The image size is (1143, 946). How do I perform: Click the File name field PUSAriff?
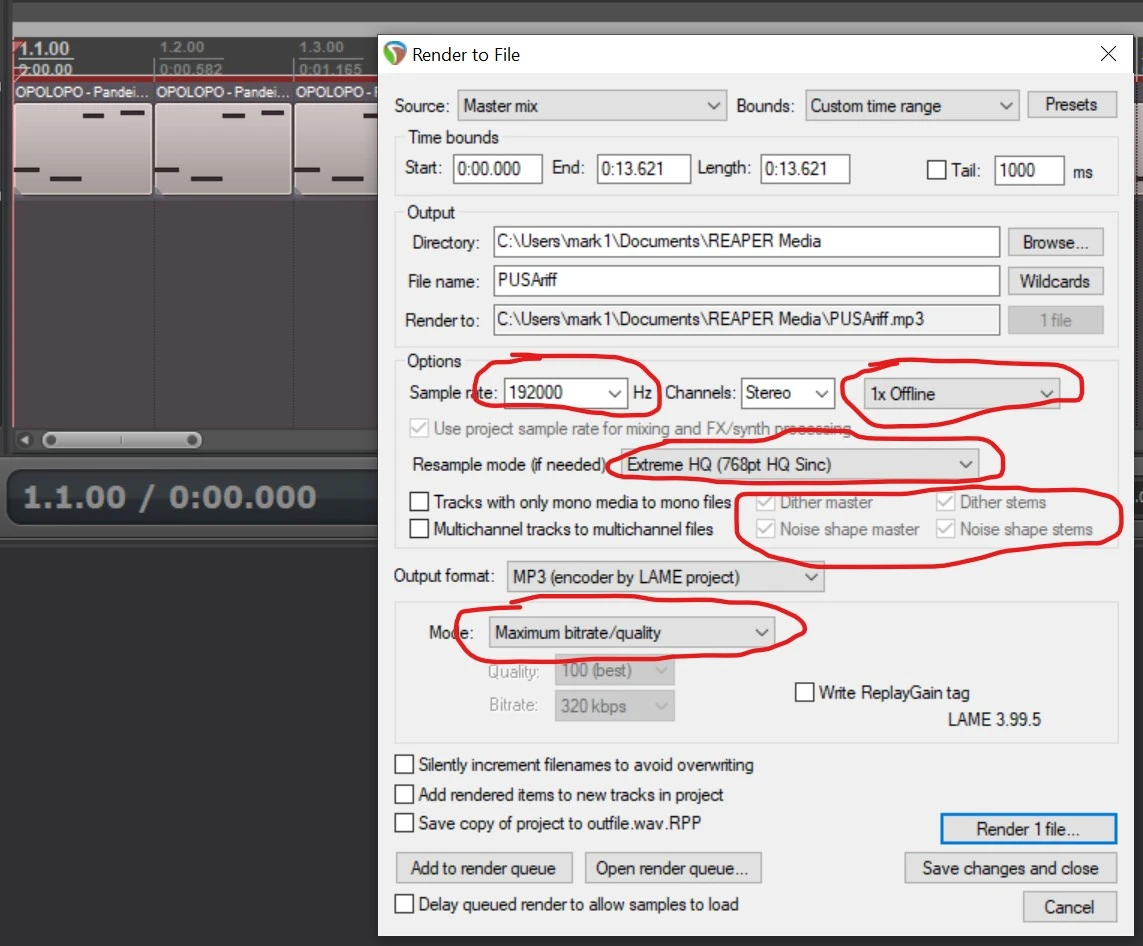pos(746,281)
